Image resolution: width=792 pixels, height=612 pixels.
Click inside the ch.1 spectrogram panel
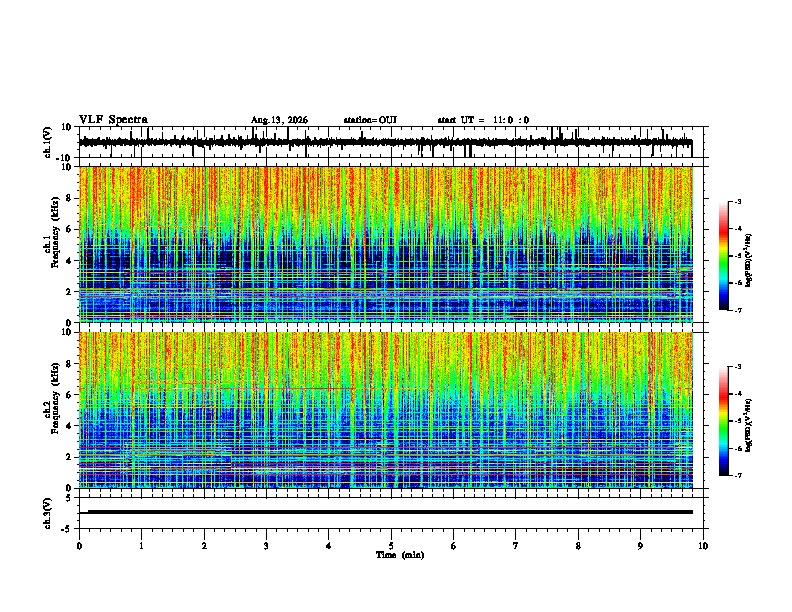(x=386, y=244)
